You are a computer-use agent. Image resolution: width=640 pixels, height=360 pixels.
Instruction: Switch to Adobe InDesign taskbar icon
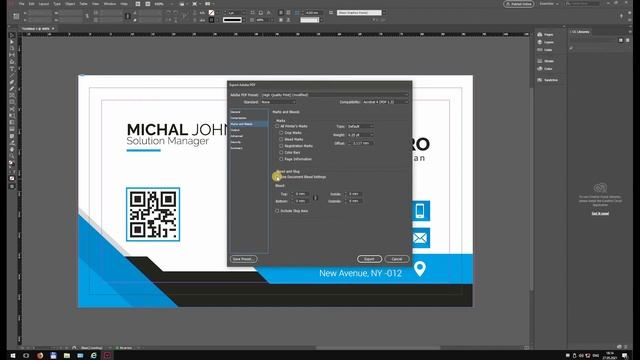point(107,356)
